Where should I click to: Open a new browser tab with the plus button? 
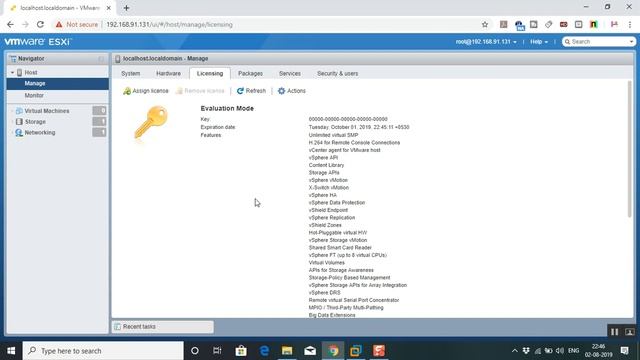tap(127, 8)
